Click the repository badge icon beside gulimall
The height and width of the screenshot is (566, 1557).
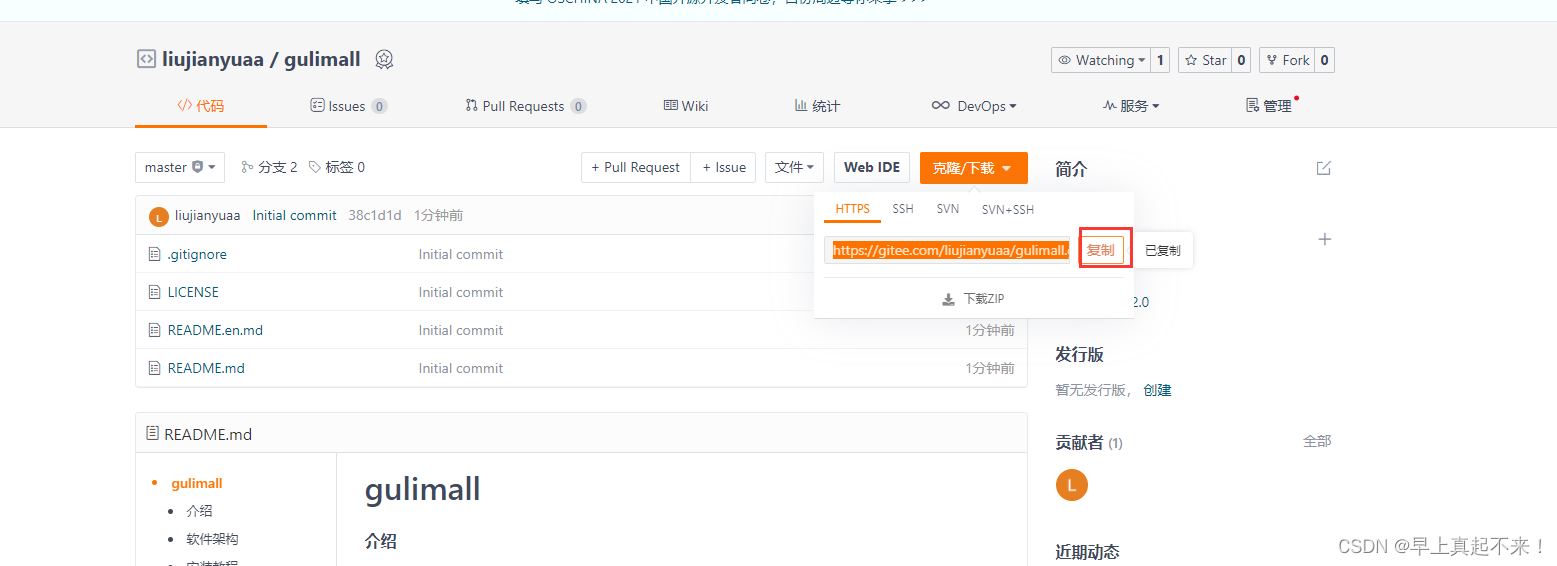[x=384, y=59]
